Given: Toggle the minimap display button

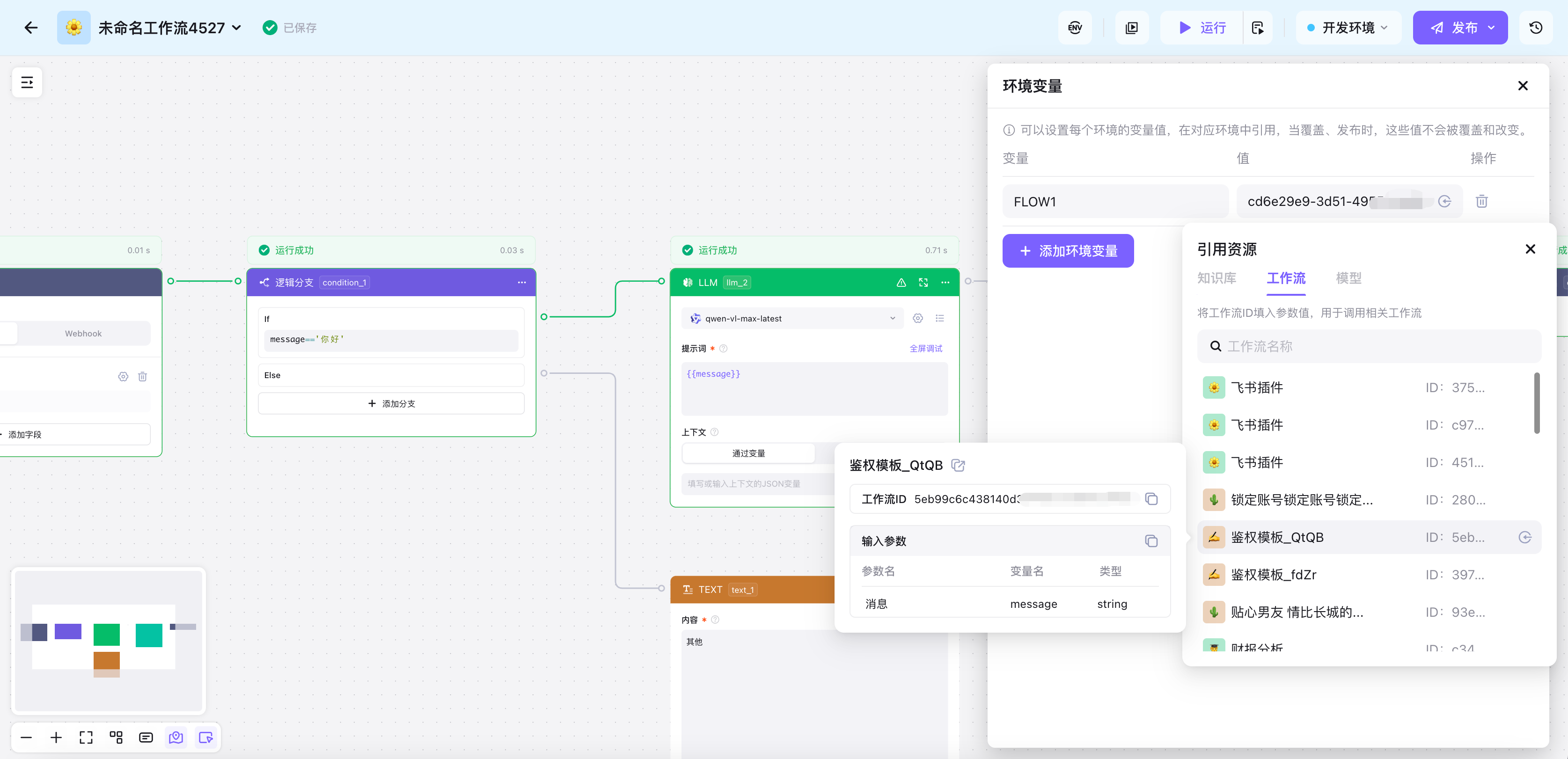Looking at the screenshot, I should (x=176, y=737).
